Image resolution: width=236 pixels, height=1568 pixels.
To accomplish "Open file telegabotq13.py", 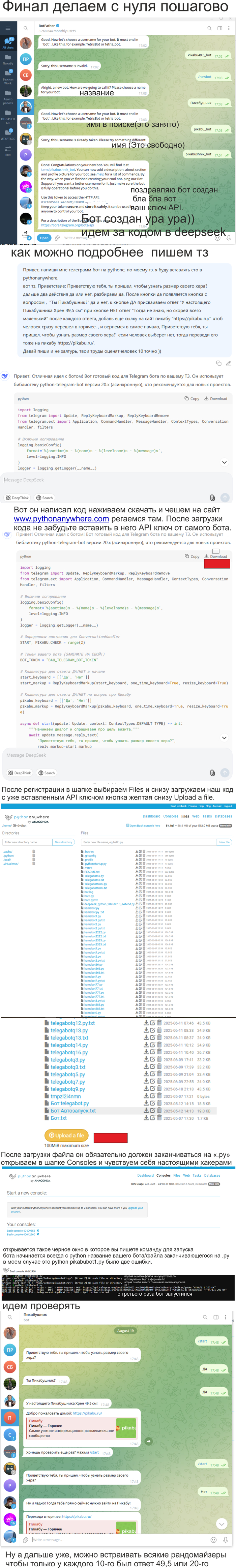I will (69, 1030).
